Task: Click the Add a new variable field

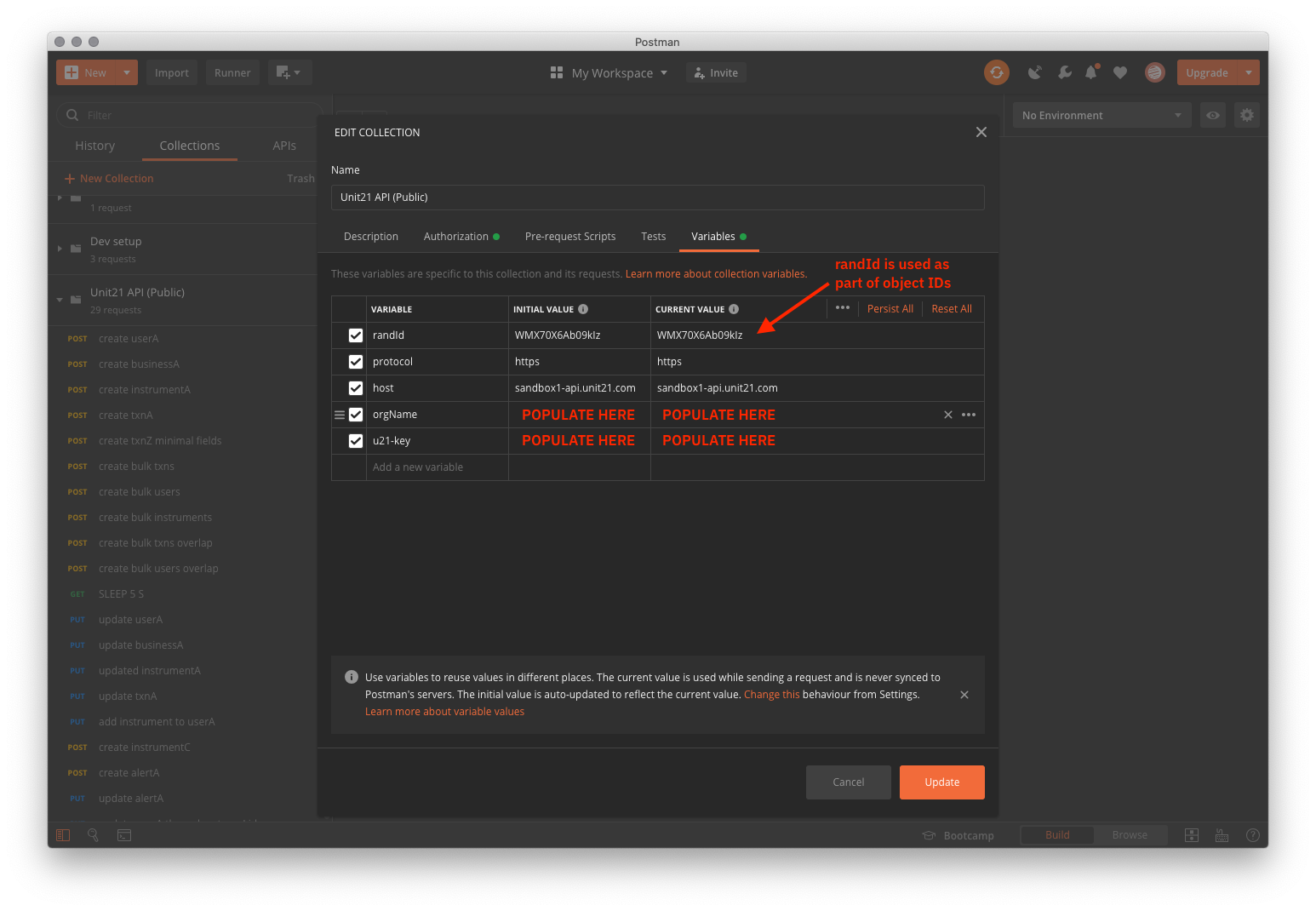Action: (x=438, y=467)
